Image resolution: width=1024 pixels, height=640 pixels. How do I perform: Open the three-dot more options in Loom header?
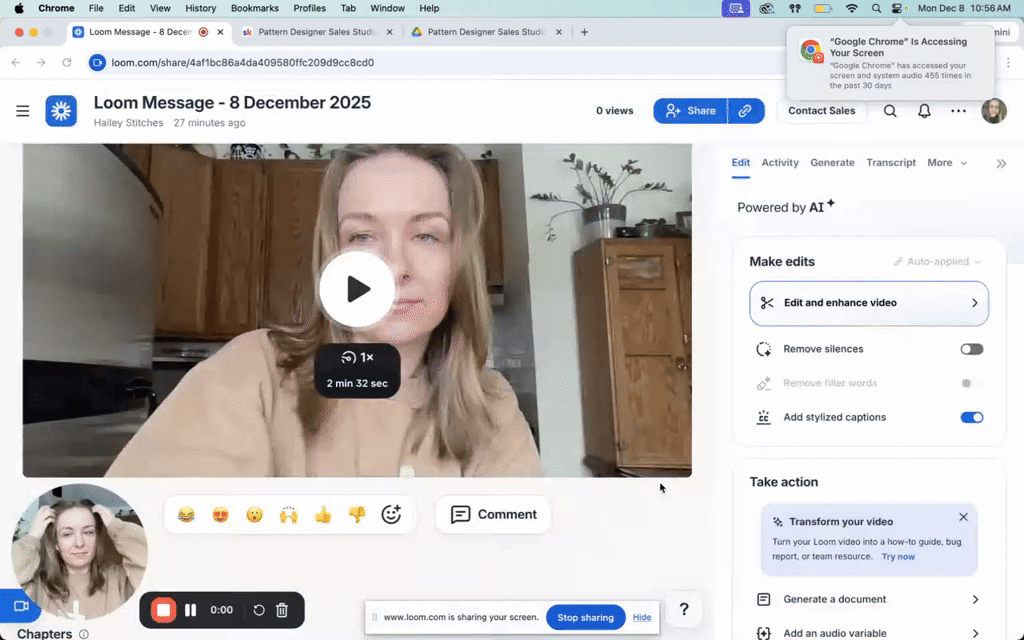(x=958, y=111)
